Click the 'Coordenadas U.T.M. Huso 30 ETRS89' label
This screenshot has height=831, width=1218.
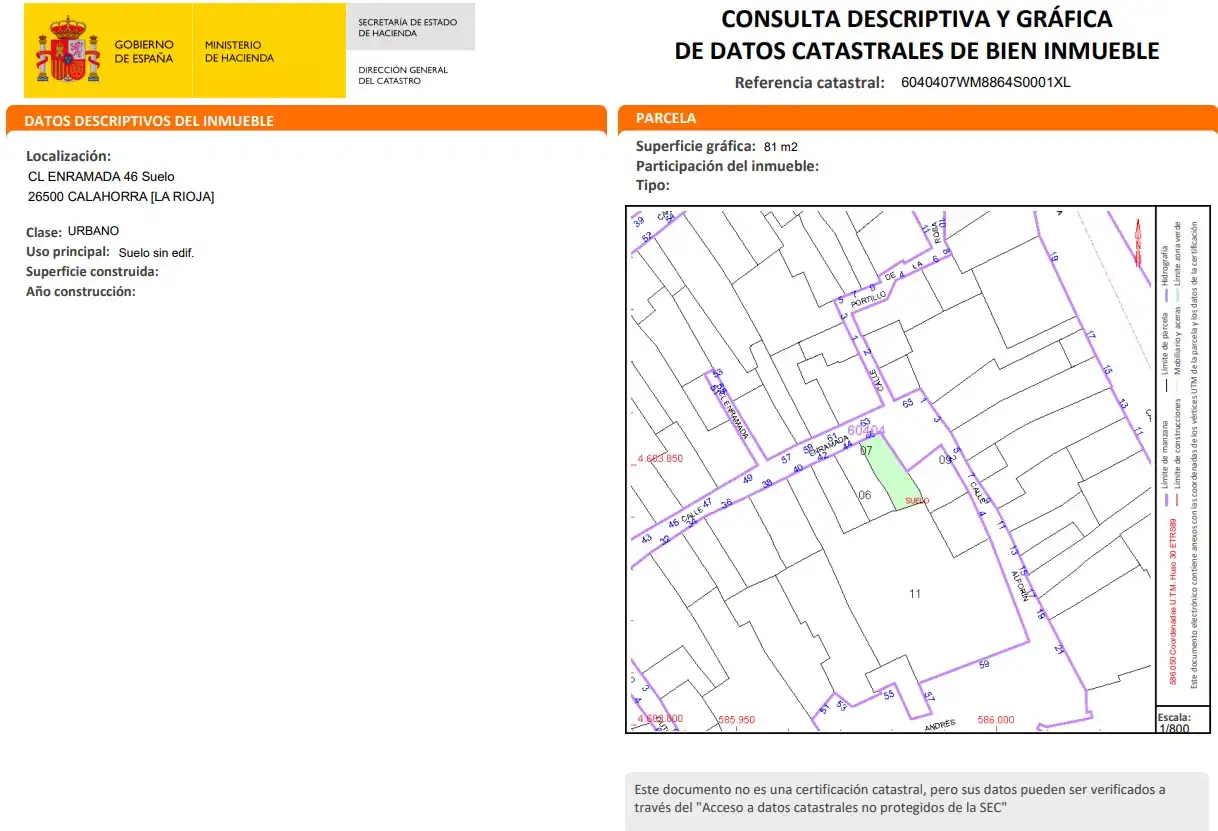pos(1172,600)
